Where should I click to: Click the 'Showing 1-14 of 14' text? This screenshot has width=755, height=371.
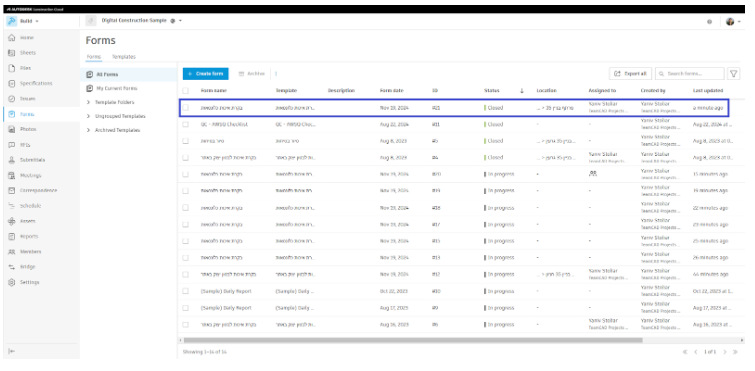205,352
